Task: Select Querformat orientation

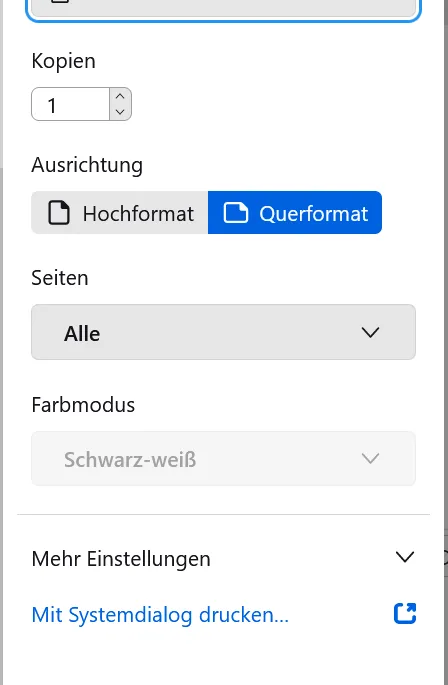Action: coord(295,213)
